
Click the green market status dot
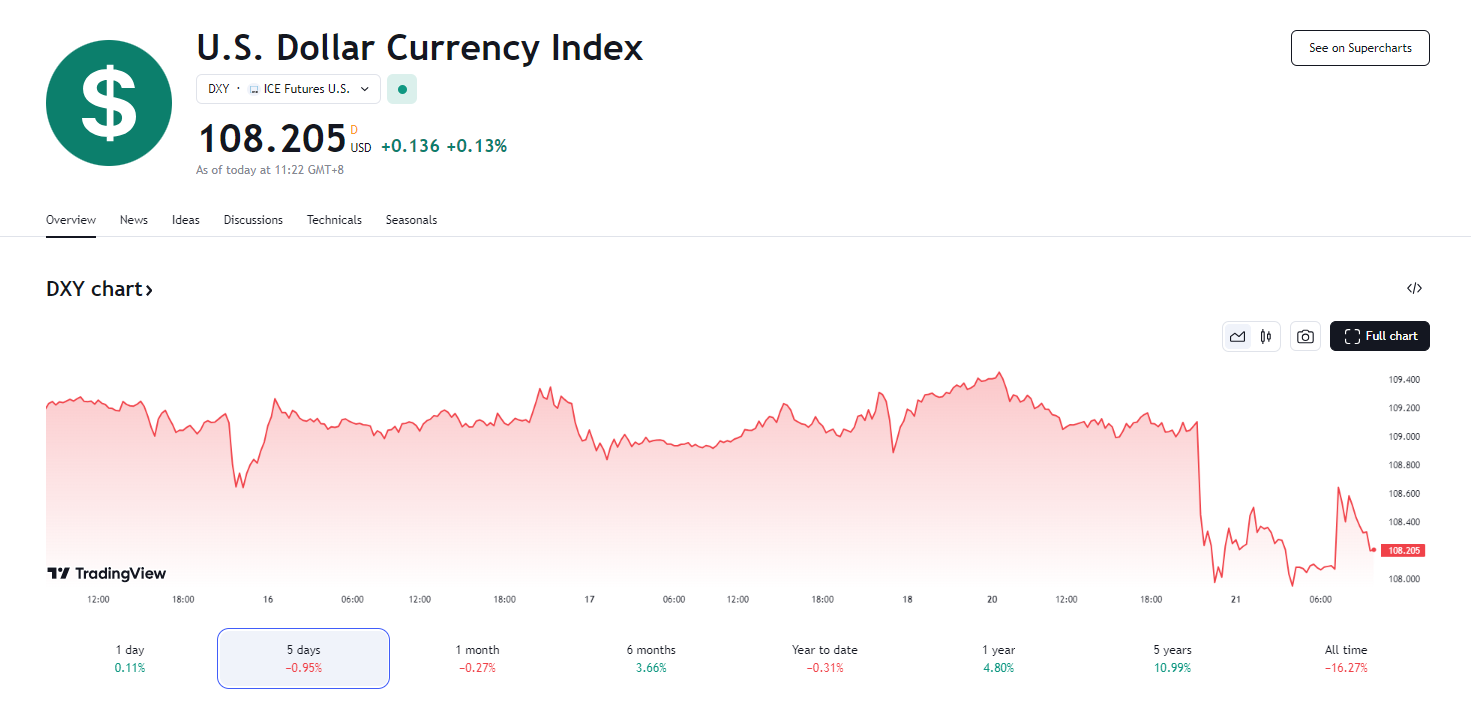click(x=402, y=89)
